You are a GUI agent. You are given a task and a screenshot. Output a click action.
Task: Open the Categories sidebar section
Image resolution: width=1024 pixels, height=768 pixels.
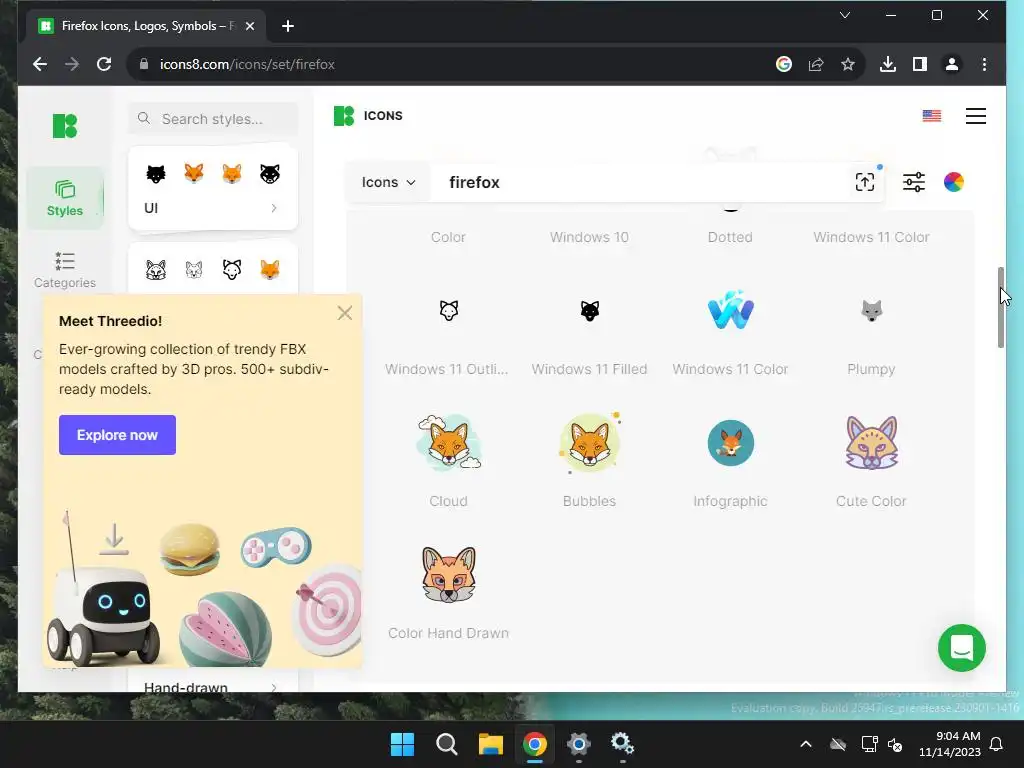click(x=65, y=270)
